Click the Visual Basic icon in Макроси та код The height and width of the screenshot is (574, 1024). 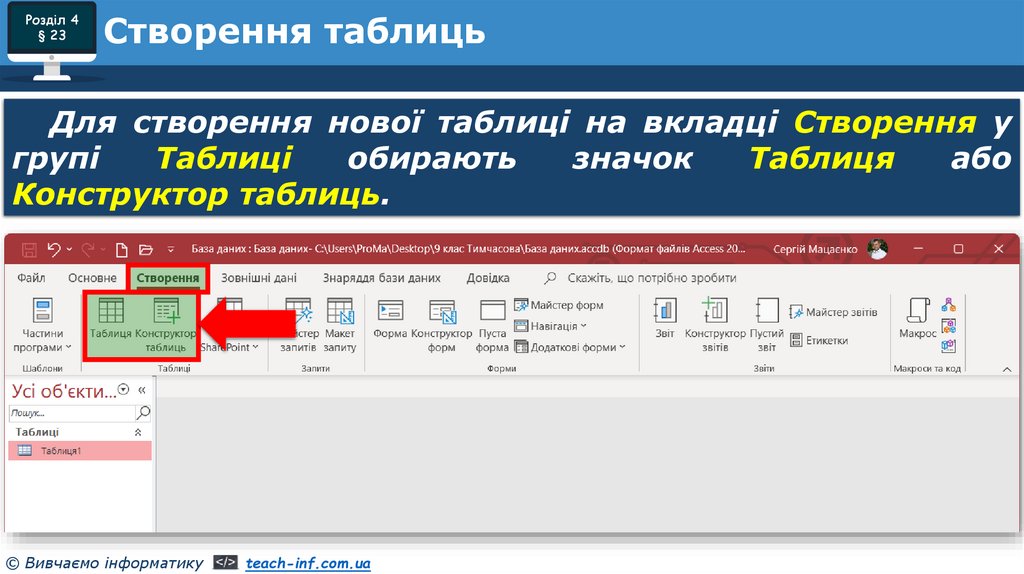point(949,345)
